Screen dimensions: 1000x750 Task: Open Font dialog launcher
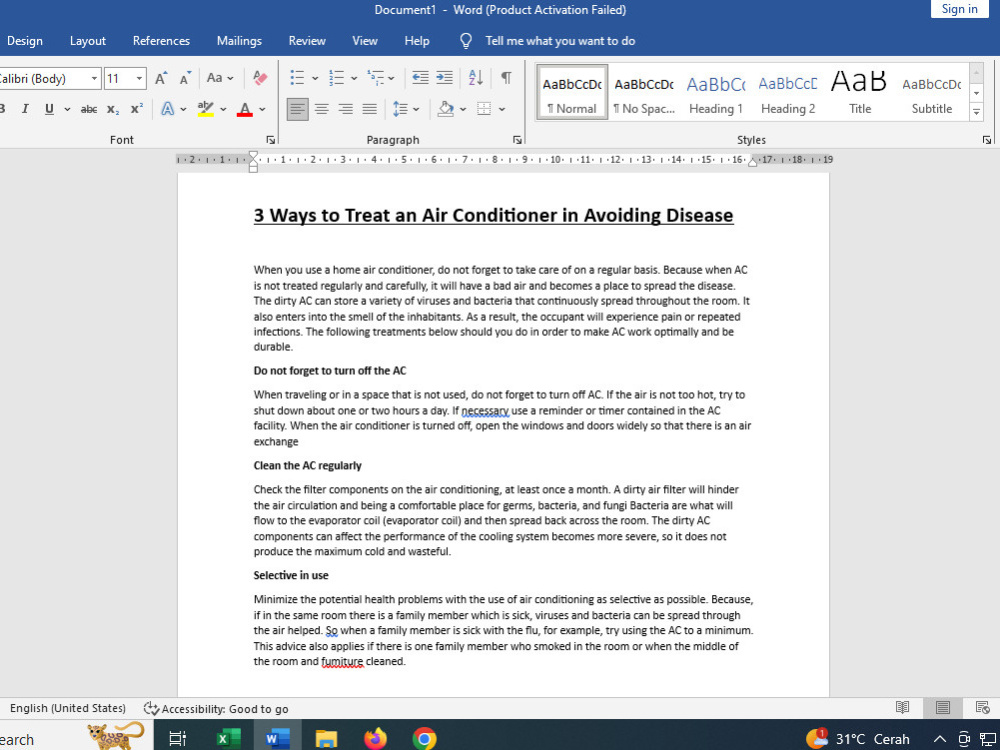[271, 140]
